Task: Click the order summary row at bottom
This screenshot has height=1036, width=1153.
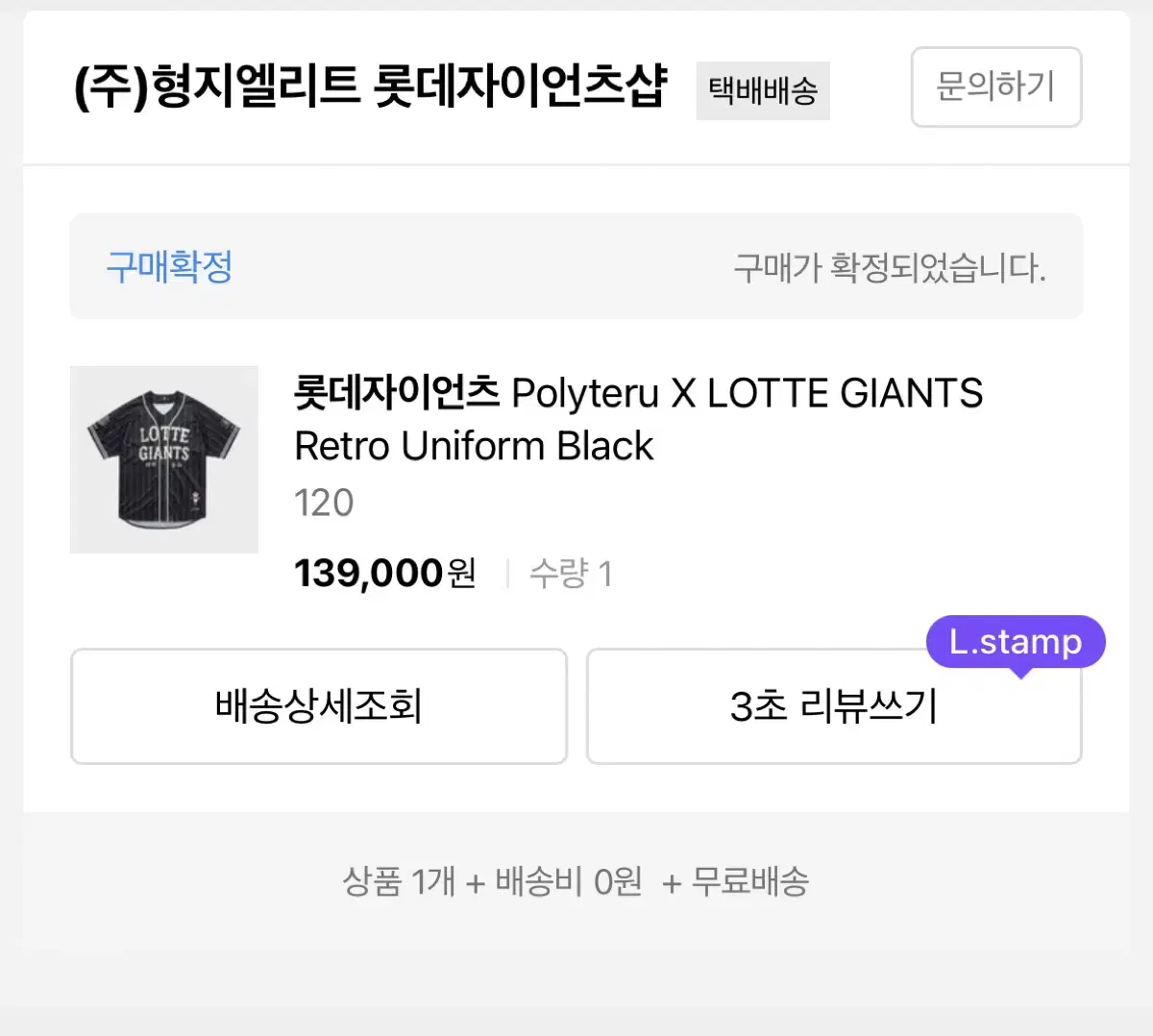Action: pos(576,881)
